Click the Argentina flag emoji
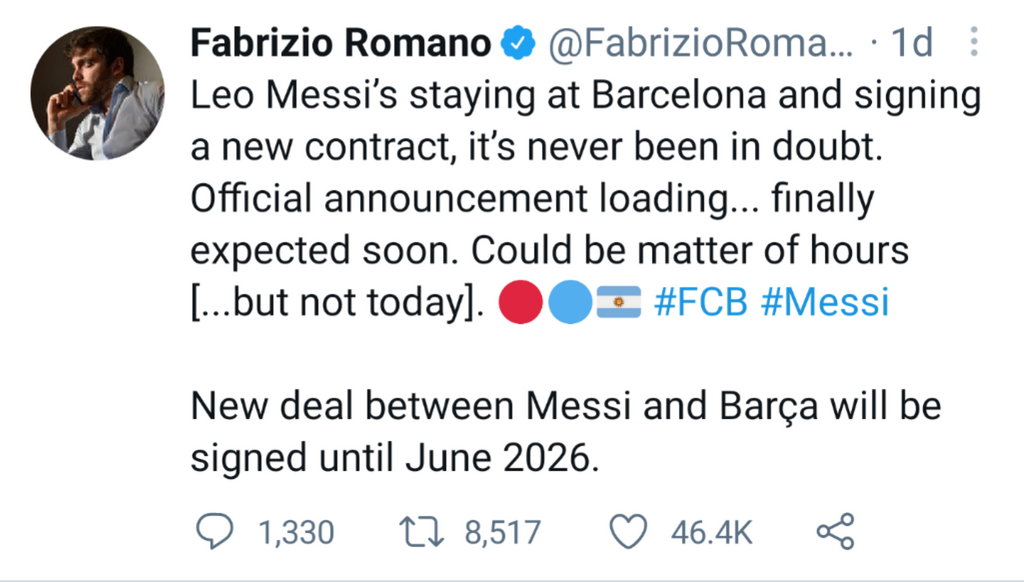This screenshot has width=1024, height=582. click(x=619, y=302)
